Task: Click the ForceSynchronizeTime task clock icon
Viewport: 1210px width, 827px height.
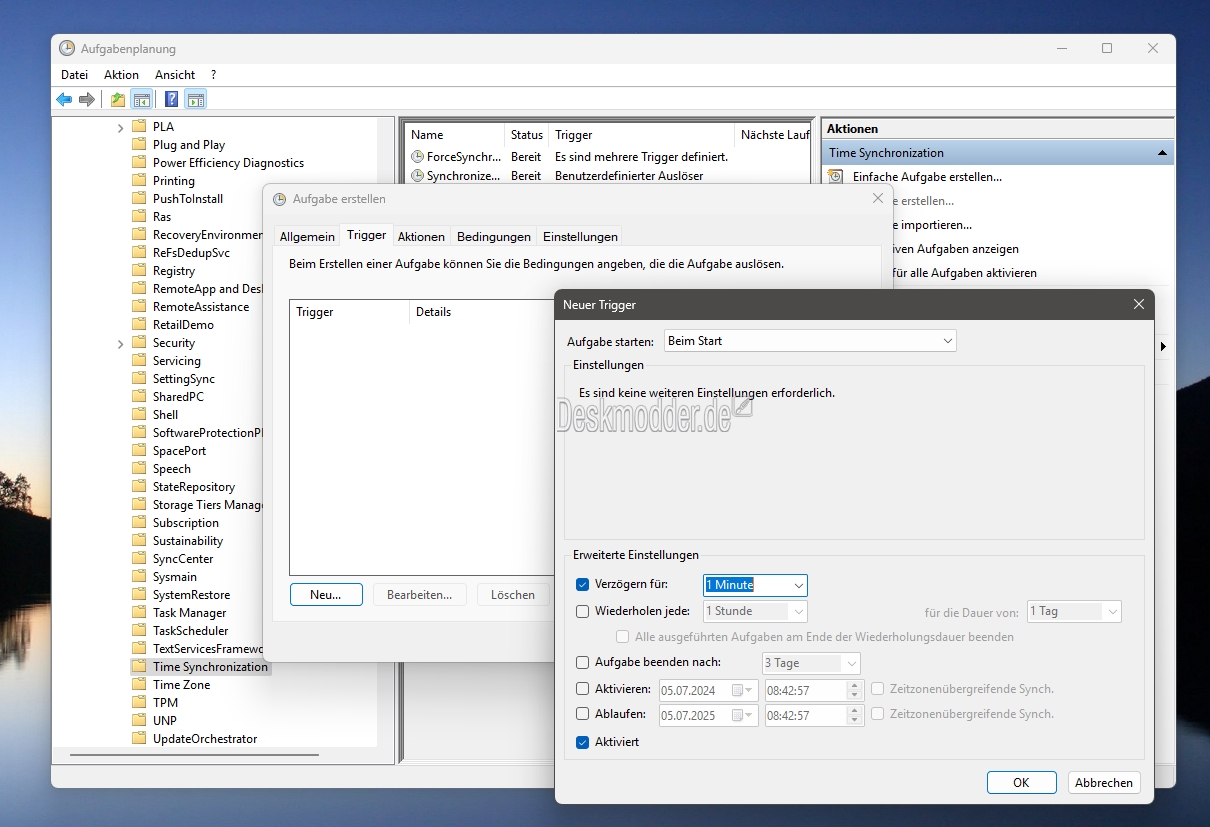Action: click(418, 157)
